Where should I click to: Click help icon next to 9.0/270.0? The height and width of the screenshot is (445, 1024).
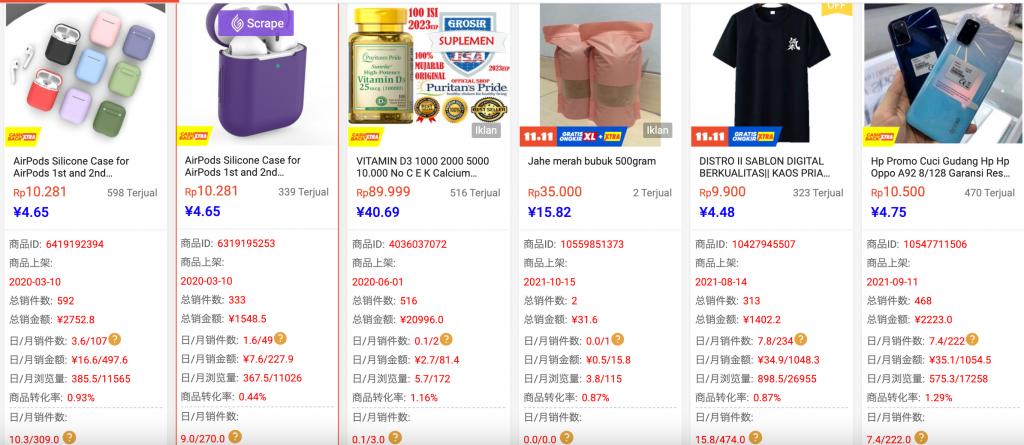point(235,437)
